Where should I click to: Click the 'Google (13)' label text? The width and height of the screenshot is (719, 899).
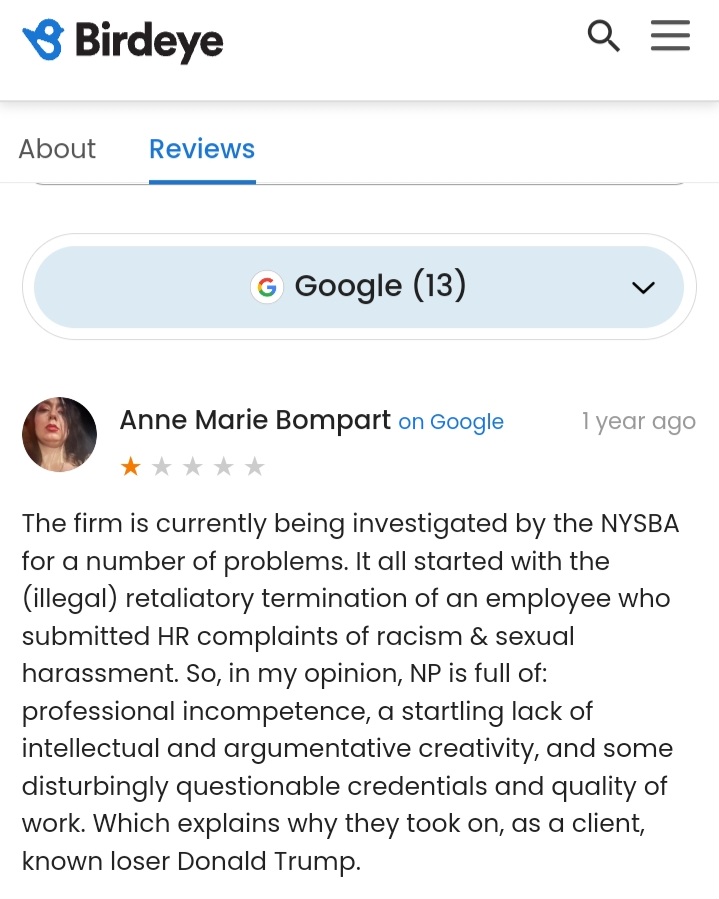click(380, 286)
